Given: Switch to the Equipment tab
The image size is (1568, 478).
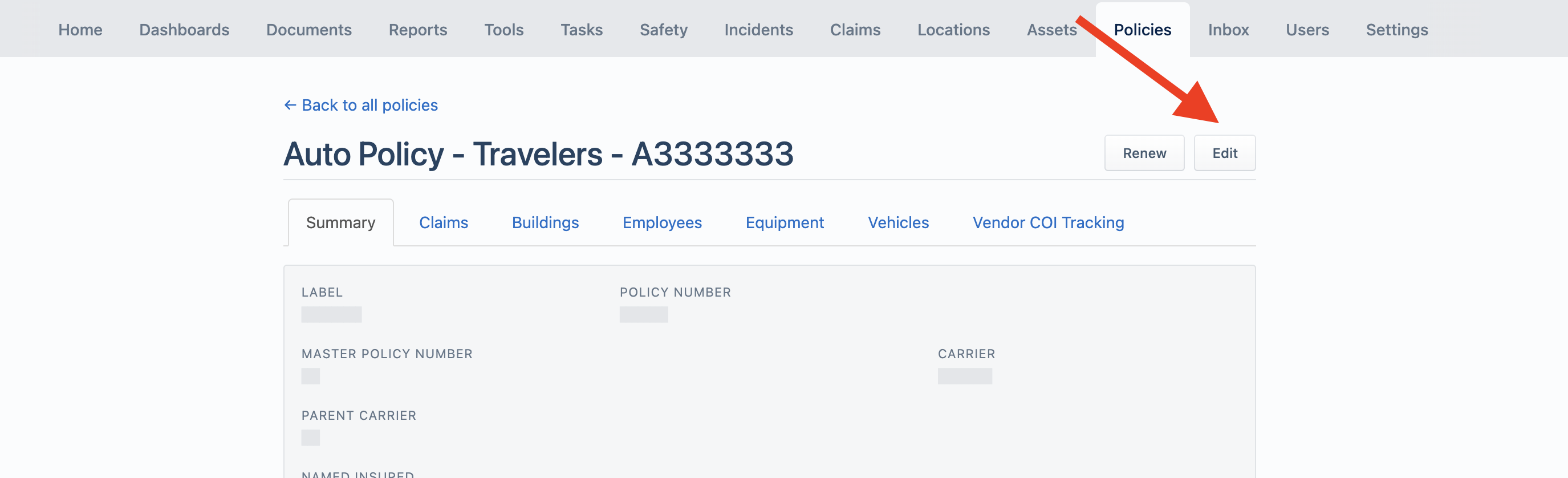Looking at the screenshot, I should [785, 223].
